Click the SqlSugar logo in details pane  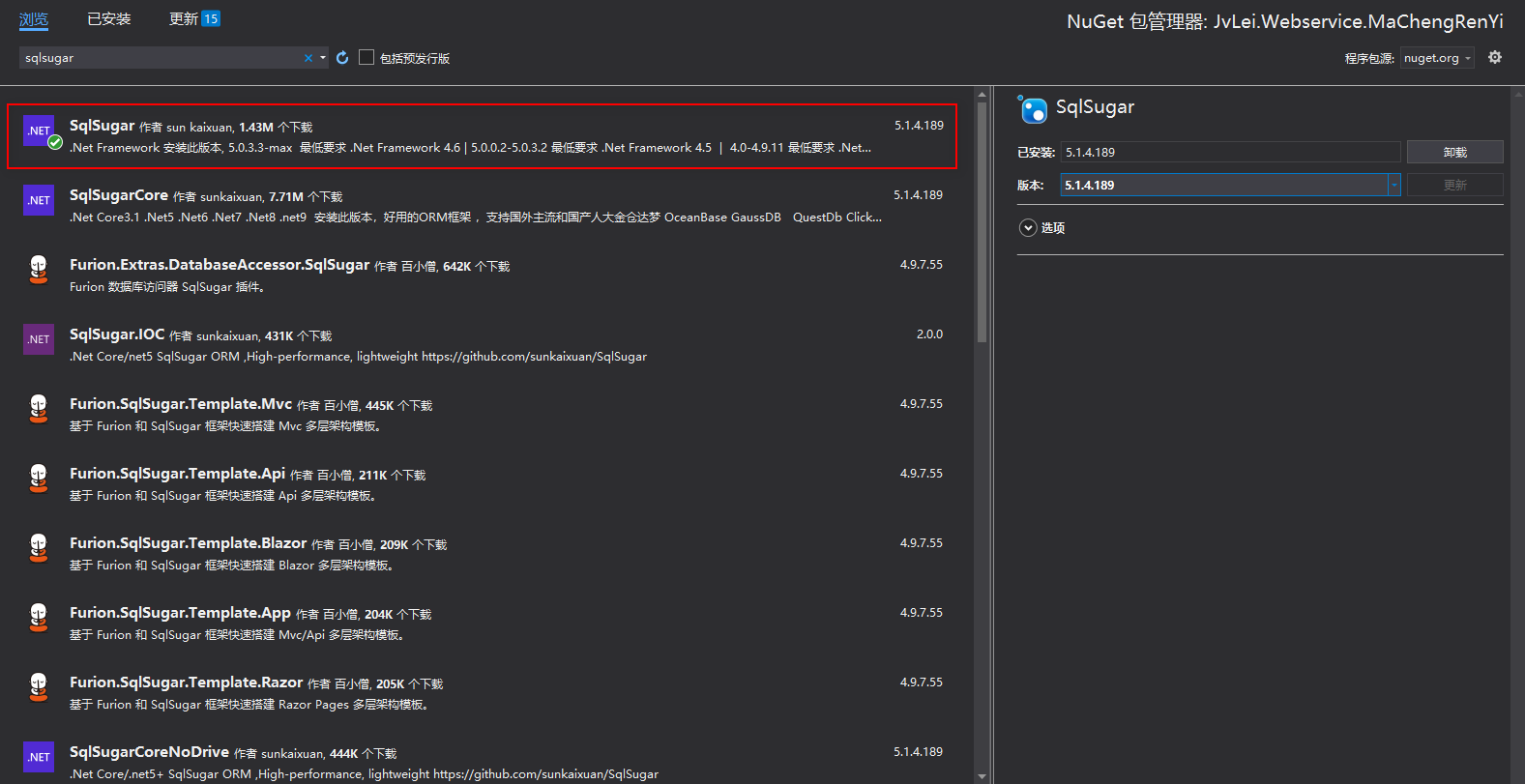[1033, 109]
